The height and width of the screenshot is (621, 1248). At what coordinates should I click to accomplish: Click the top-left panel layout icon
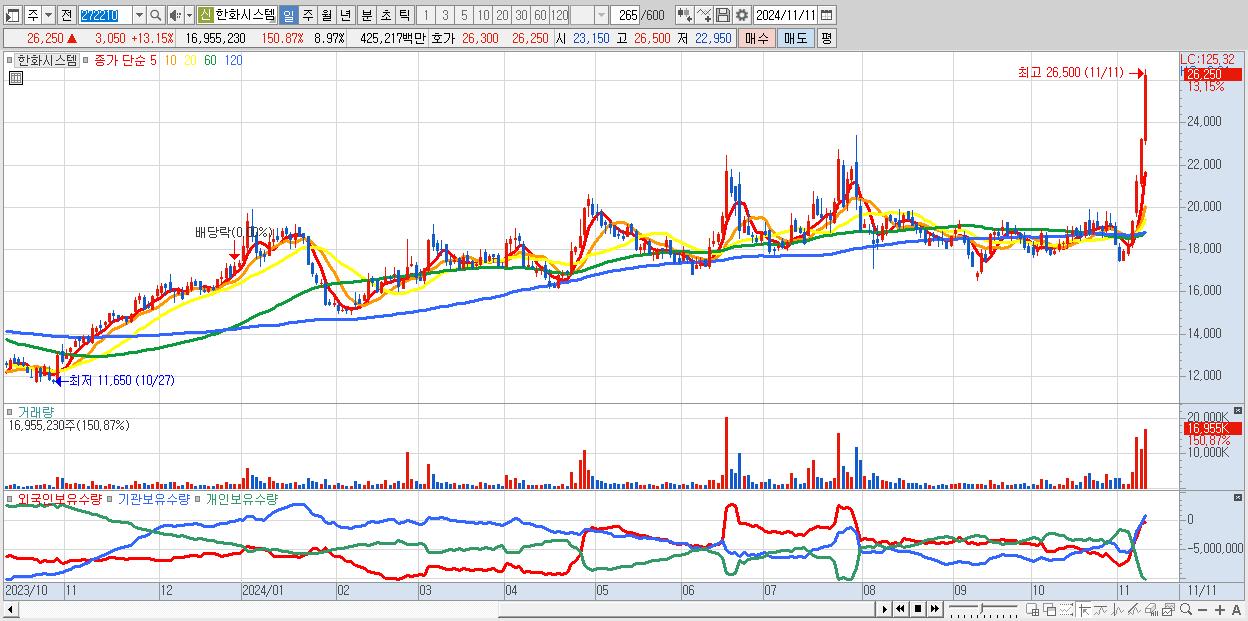(x=12, y=15)
